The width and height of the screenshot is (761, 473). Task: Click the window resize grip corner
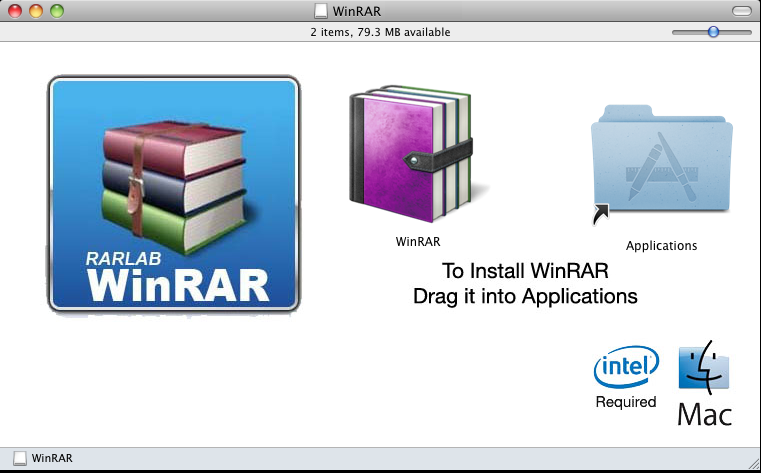tap(753, 463)
